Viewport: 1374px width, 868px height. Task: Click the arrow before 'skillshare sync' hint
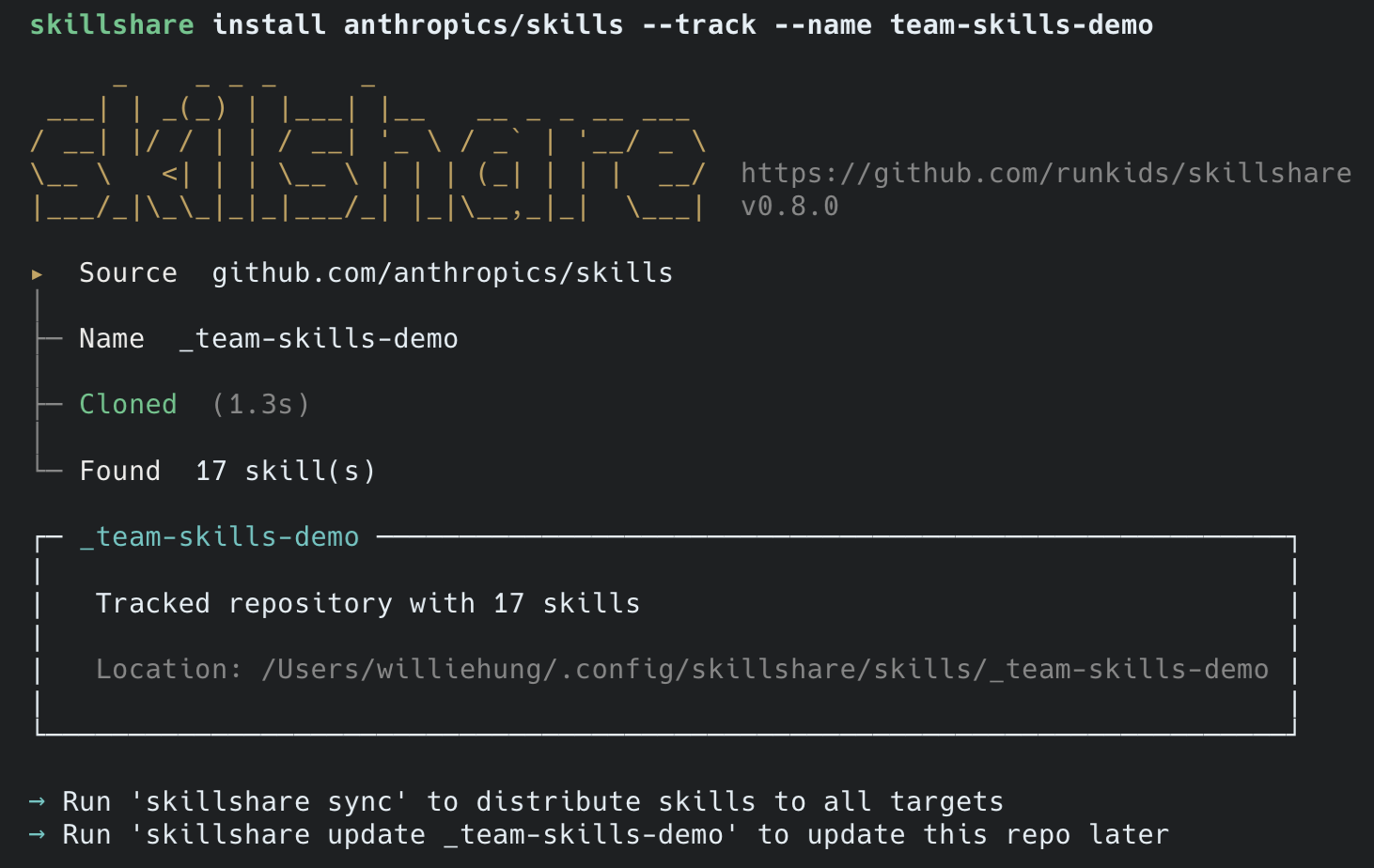37,801
